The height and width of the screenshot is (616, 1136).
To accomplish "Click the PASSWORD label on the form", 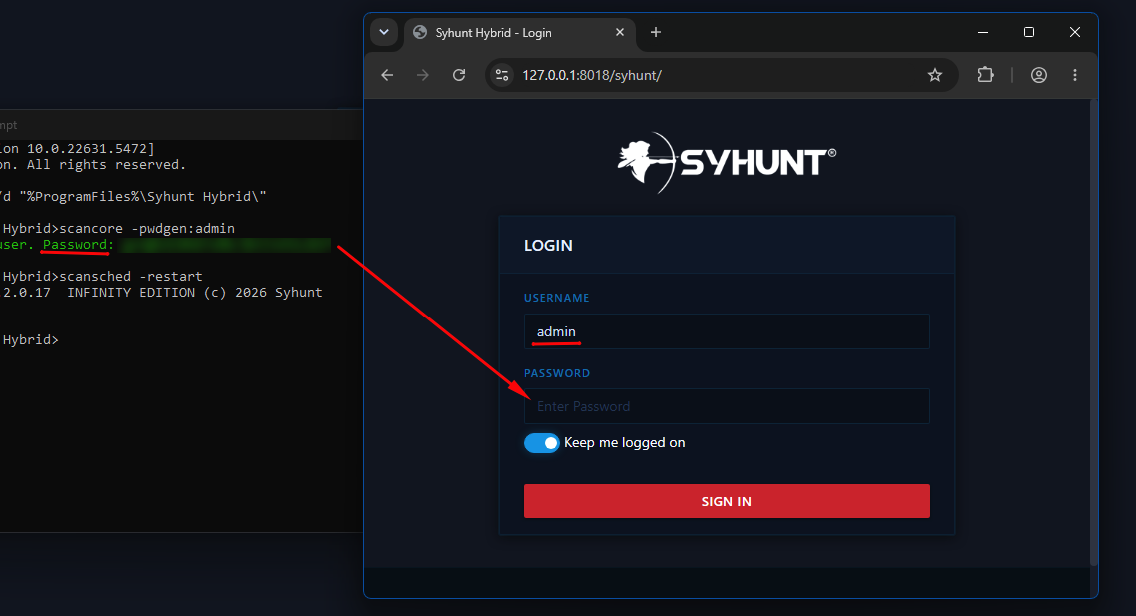I will (557, 373).
